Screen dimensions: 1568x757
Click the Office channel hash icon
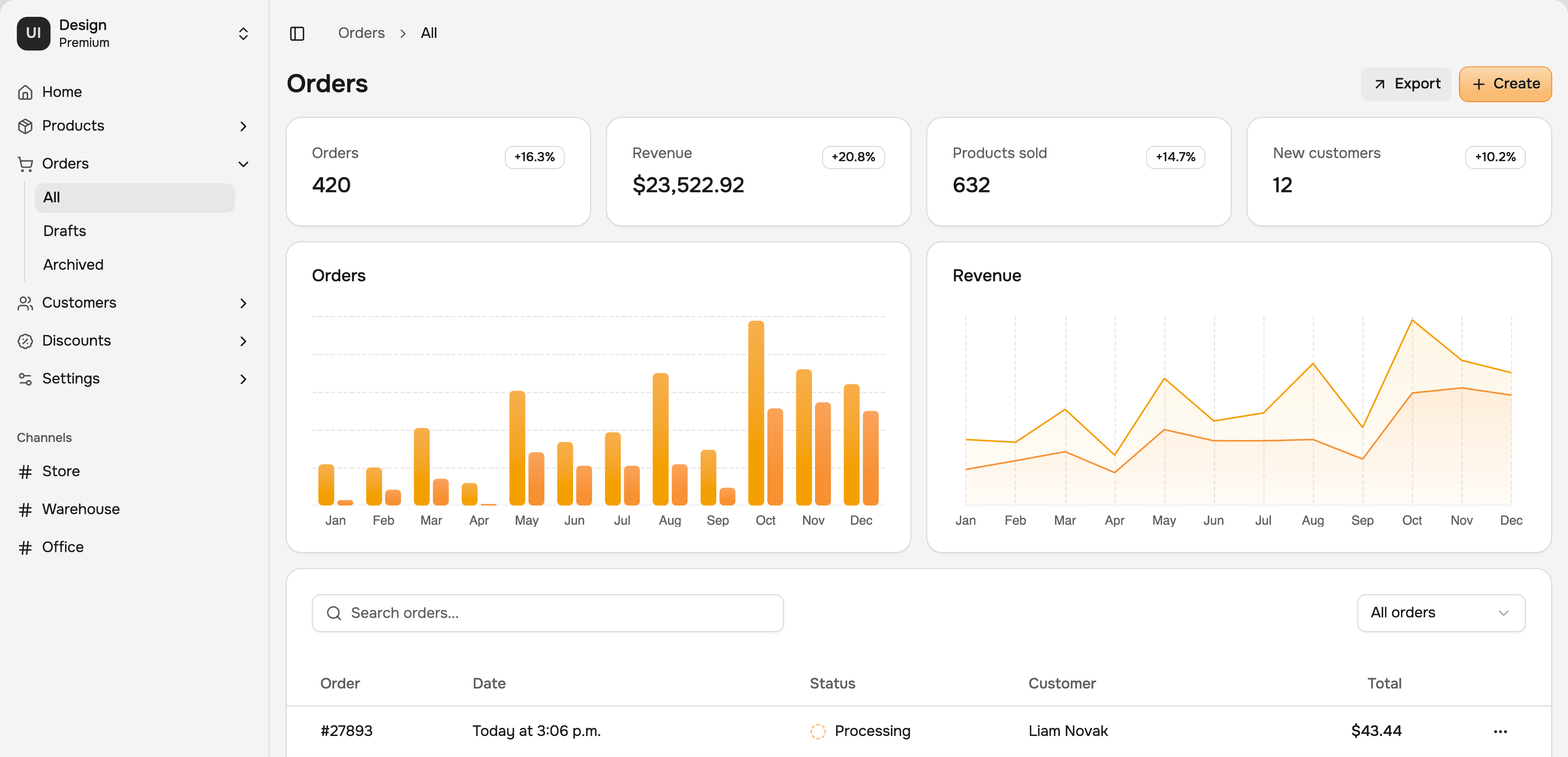coord(25,547)
